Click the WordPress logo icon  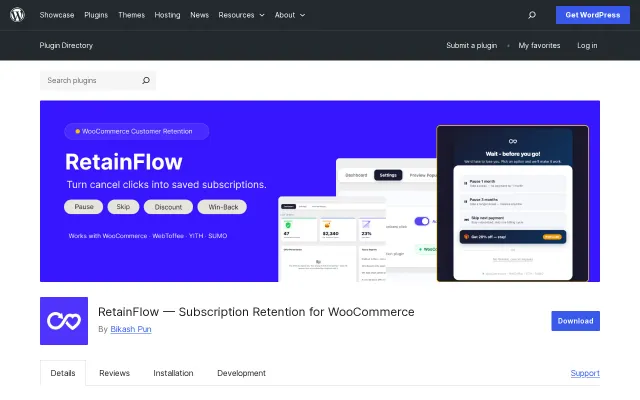[17, 15]
